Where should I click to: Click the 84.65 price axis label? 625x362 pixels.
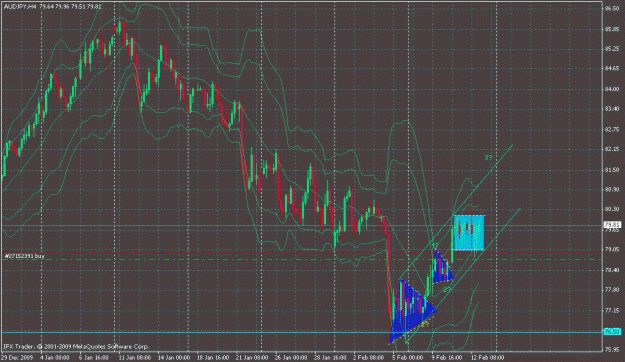[612, 69]
